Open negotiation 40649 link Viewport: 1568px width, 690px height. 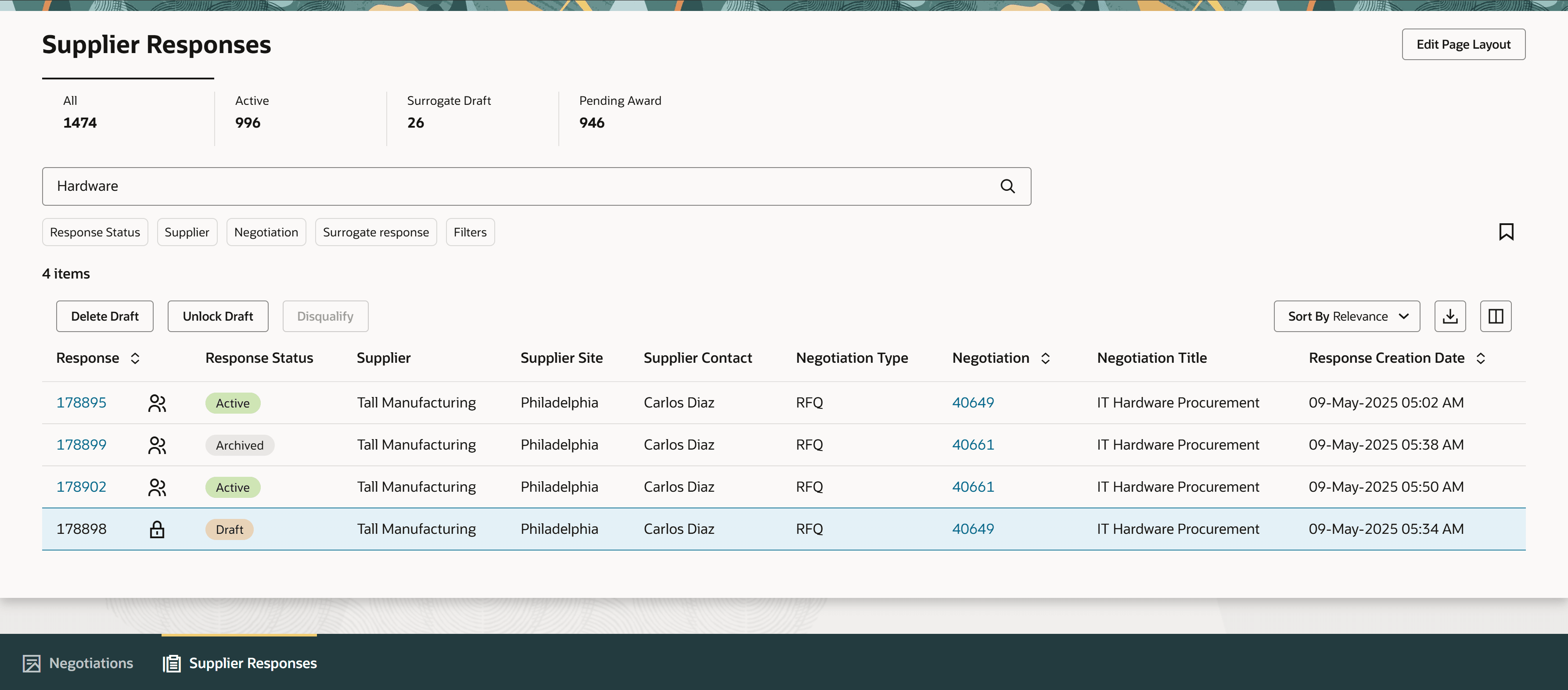973,402
